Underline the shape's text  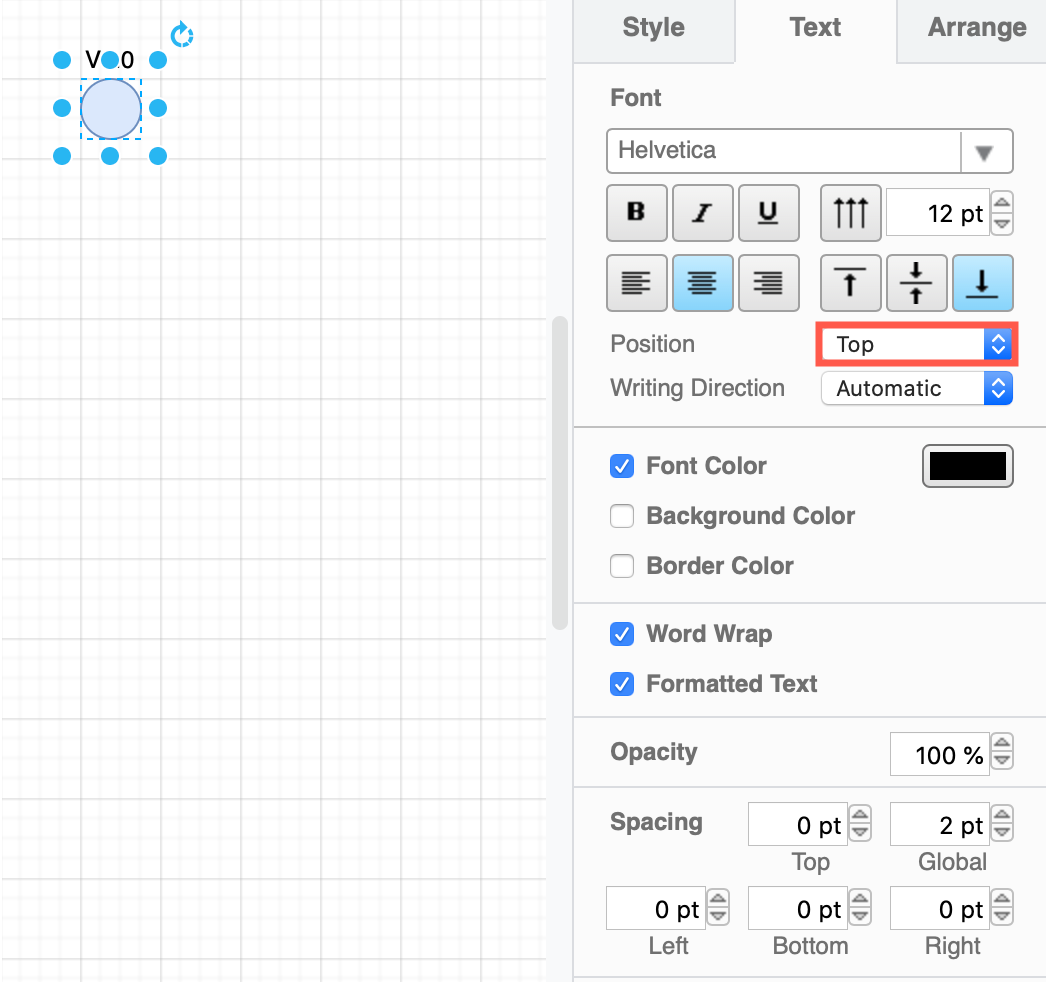tap(769, 212)
